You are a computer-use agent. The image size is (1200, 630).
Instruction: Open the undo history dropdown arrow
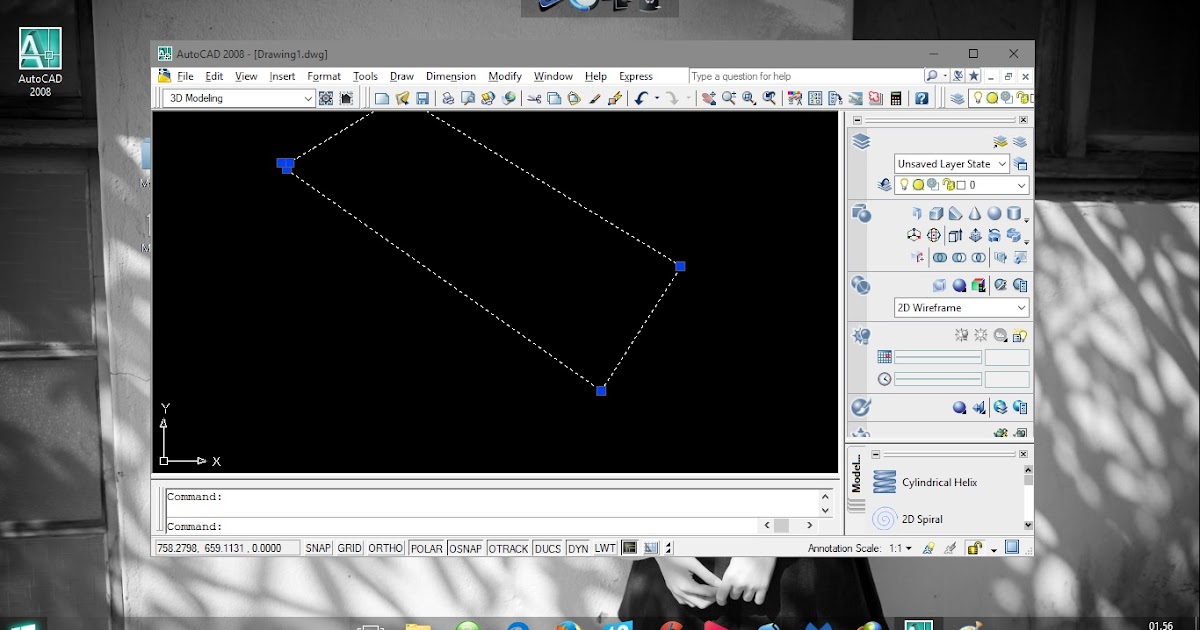click(657, 98)
